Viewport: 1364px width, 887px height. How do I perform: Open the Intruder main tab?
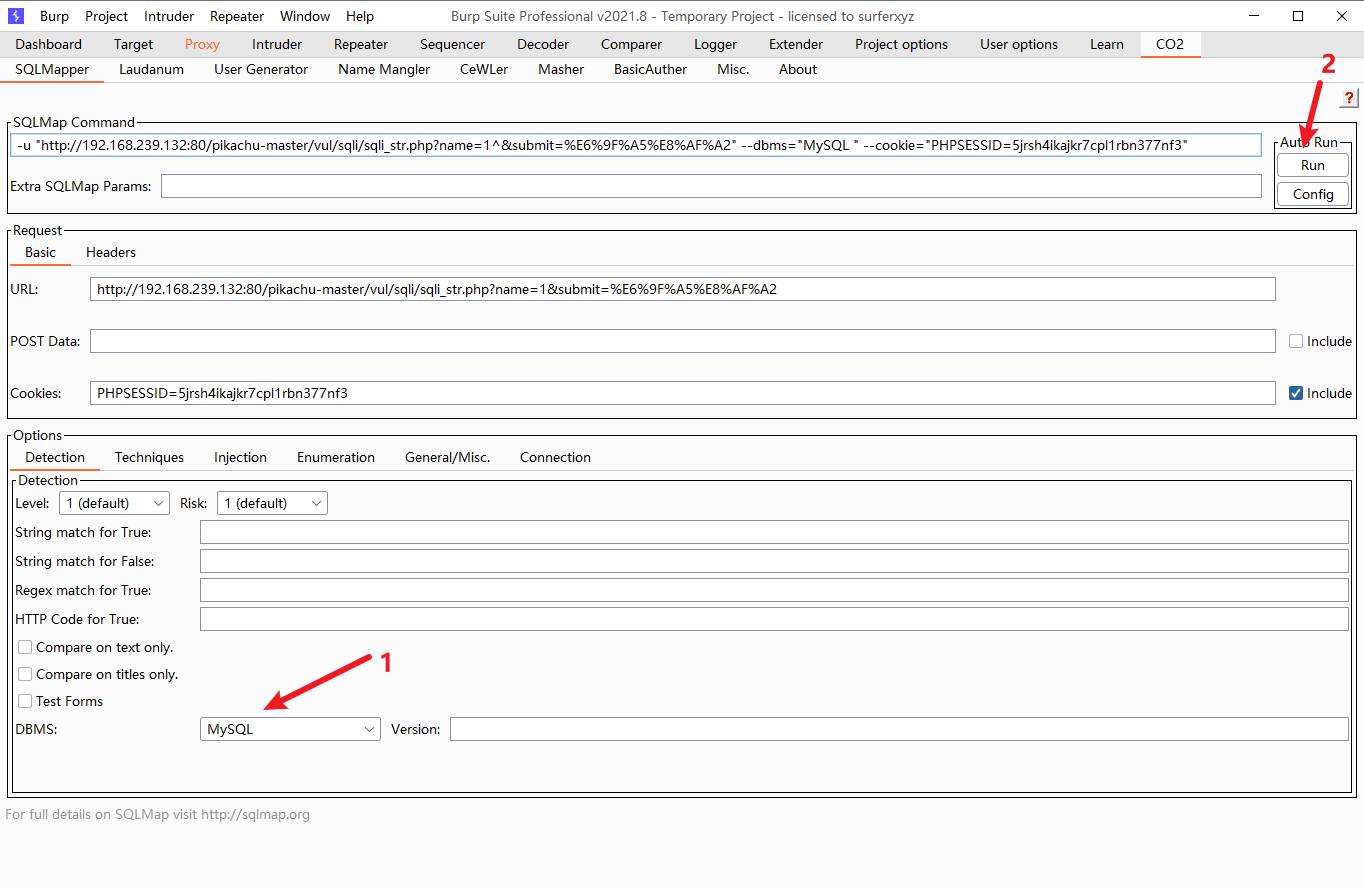pos(277,44)
